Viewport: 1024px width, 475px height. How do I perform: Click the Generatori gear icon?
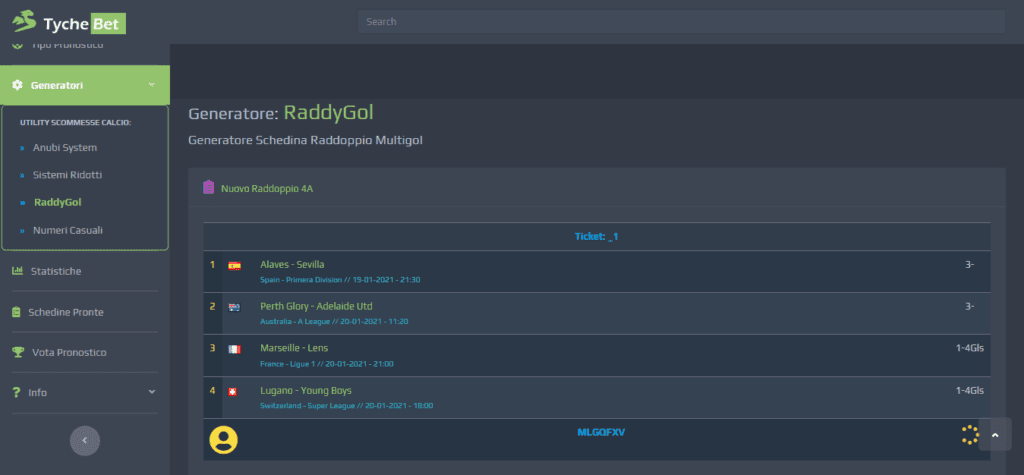point(18,85)
